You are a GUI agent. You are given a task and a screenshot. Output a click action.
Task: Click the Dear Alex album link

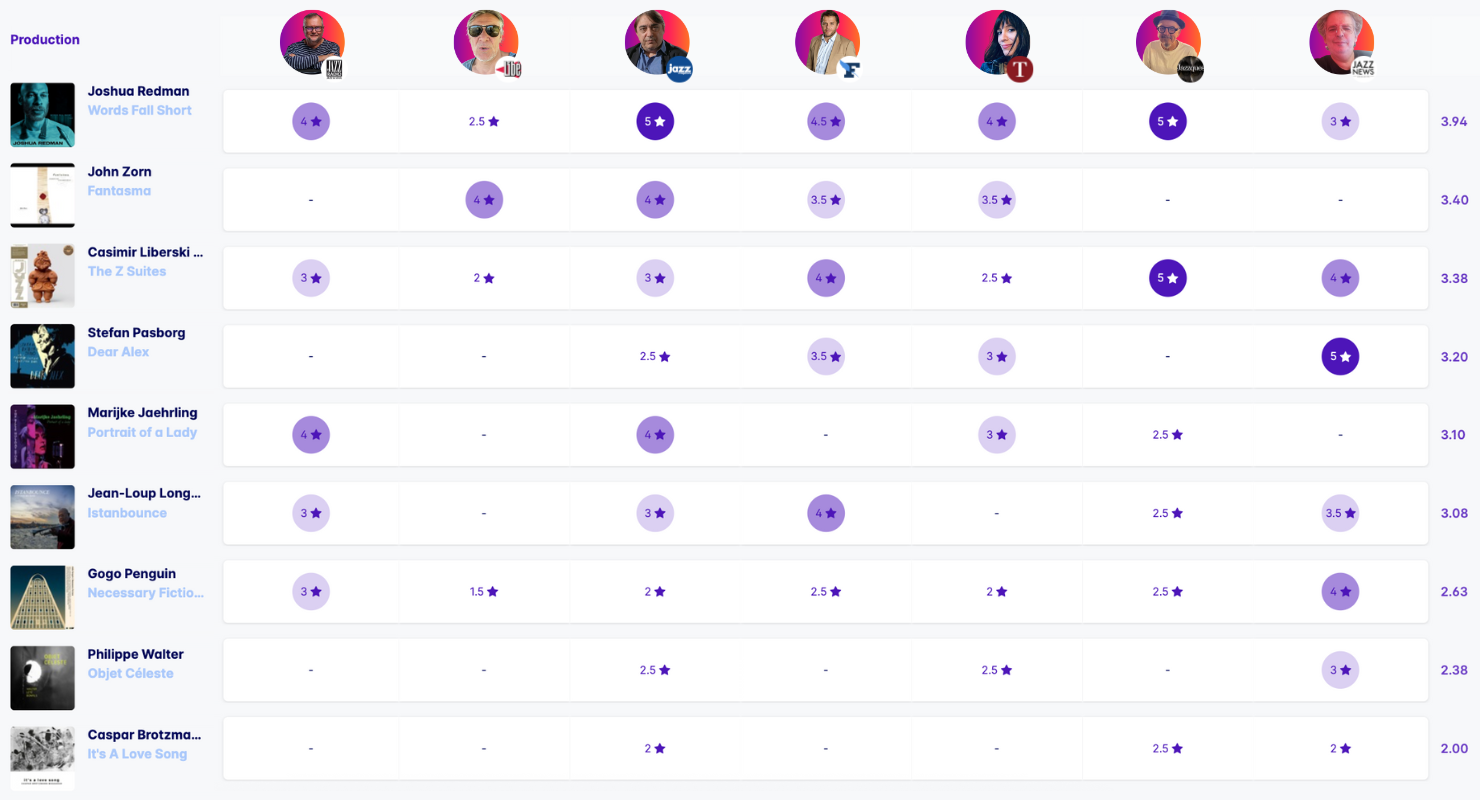(118, 352)
